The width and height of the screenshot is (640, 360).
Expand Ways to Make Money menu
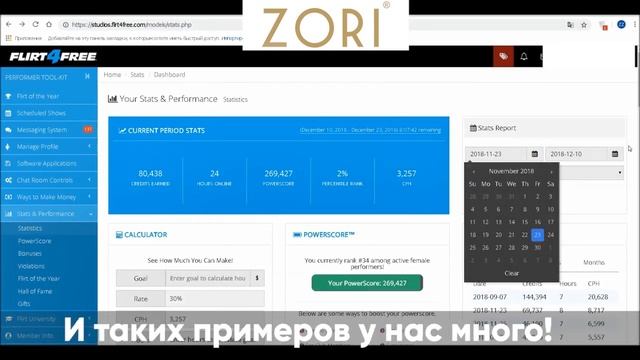[49, 197]
